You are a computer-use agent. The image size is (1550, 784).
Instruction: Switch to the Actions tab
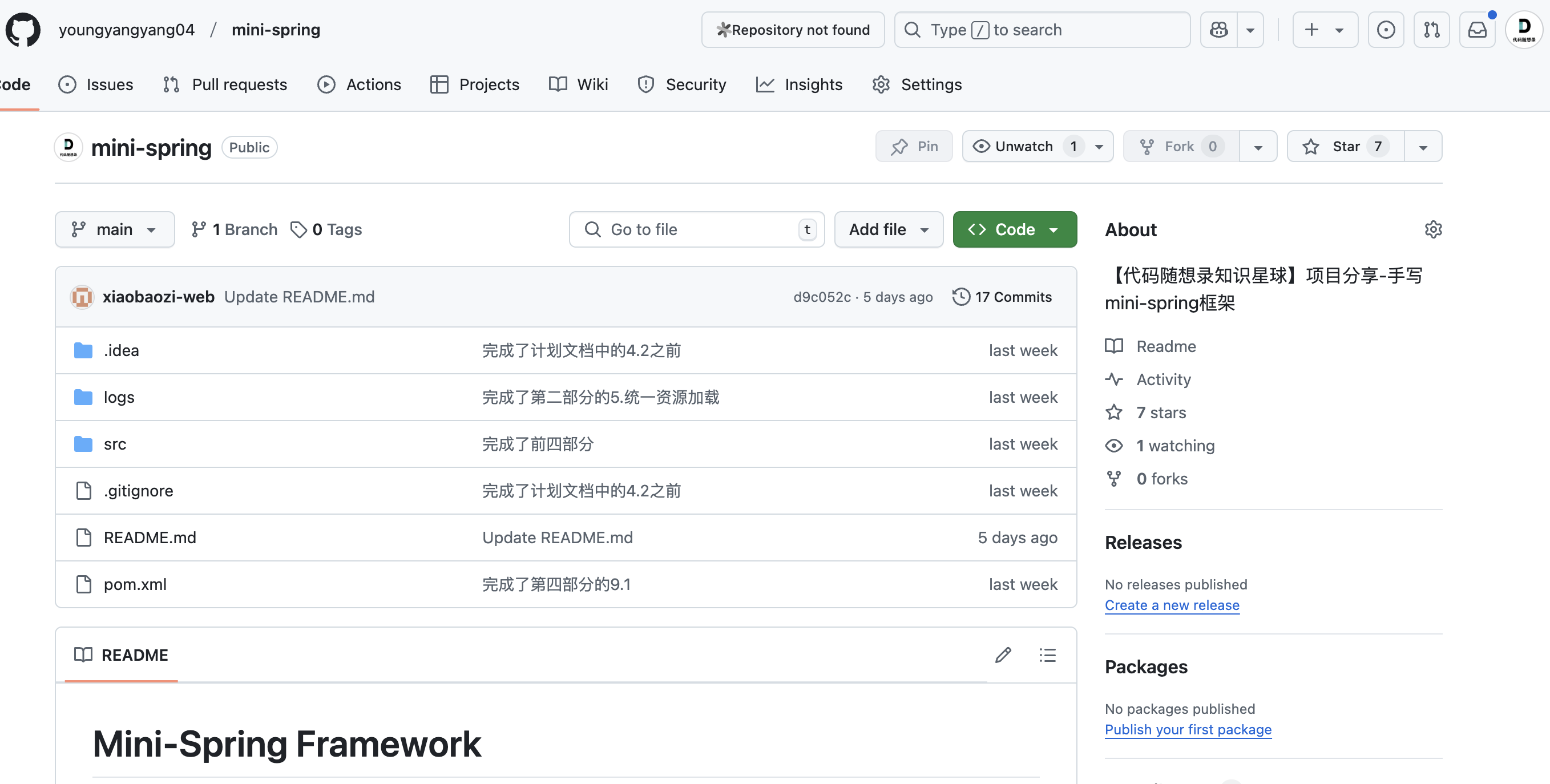point(359,84)
